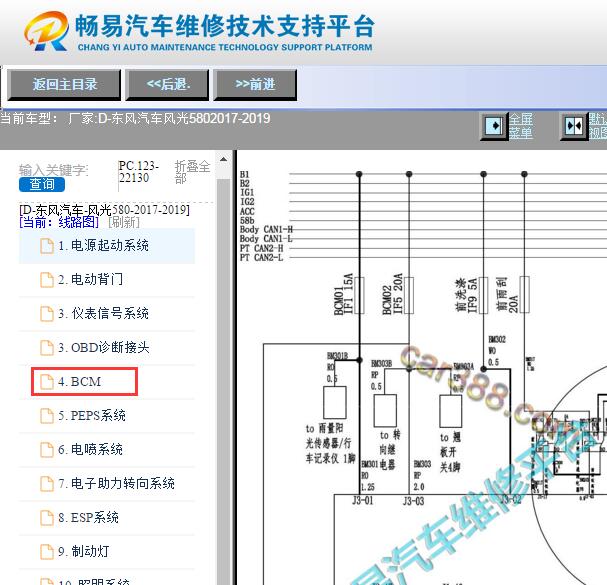
Task: Click document icon beside 仪表信号系统
Action: [47, 314]
